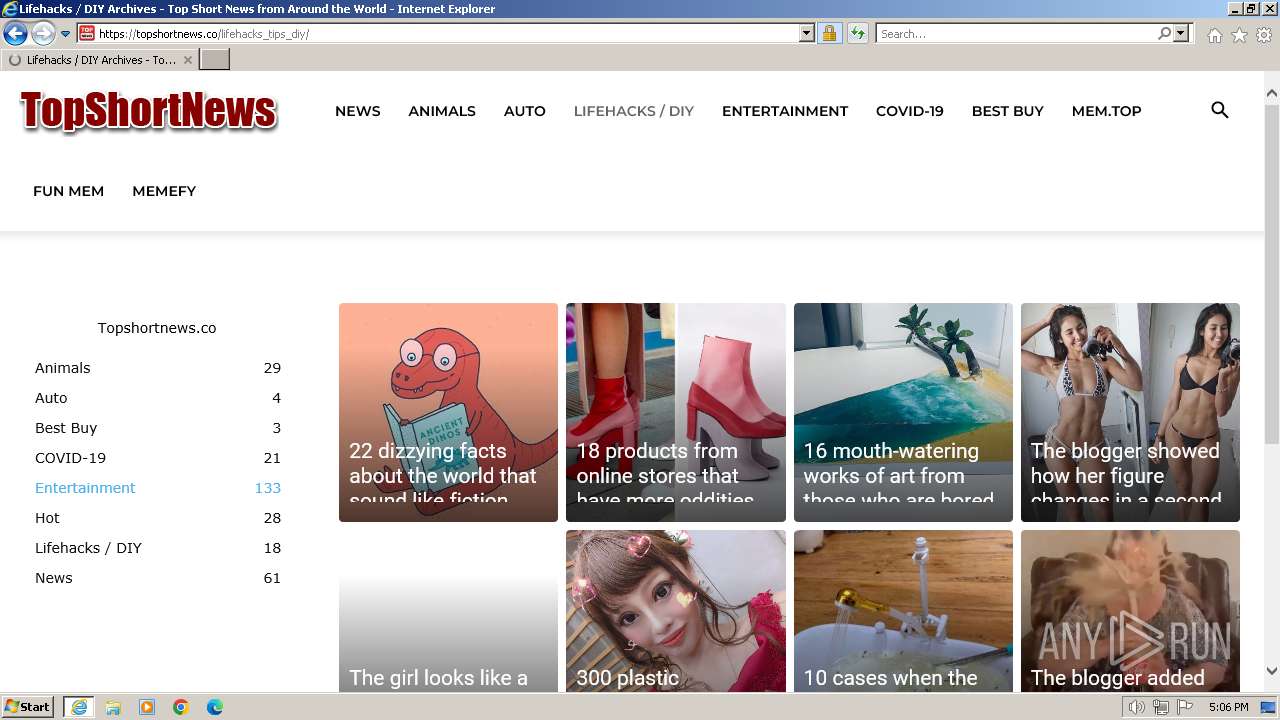Viewport: 1280px width, 720px height.
Task: Open the 16 mouth-watering works of art card
Action: [x=903, y=412]
